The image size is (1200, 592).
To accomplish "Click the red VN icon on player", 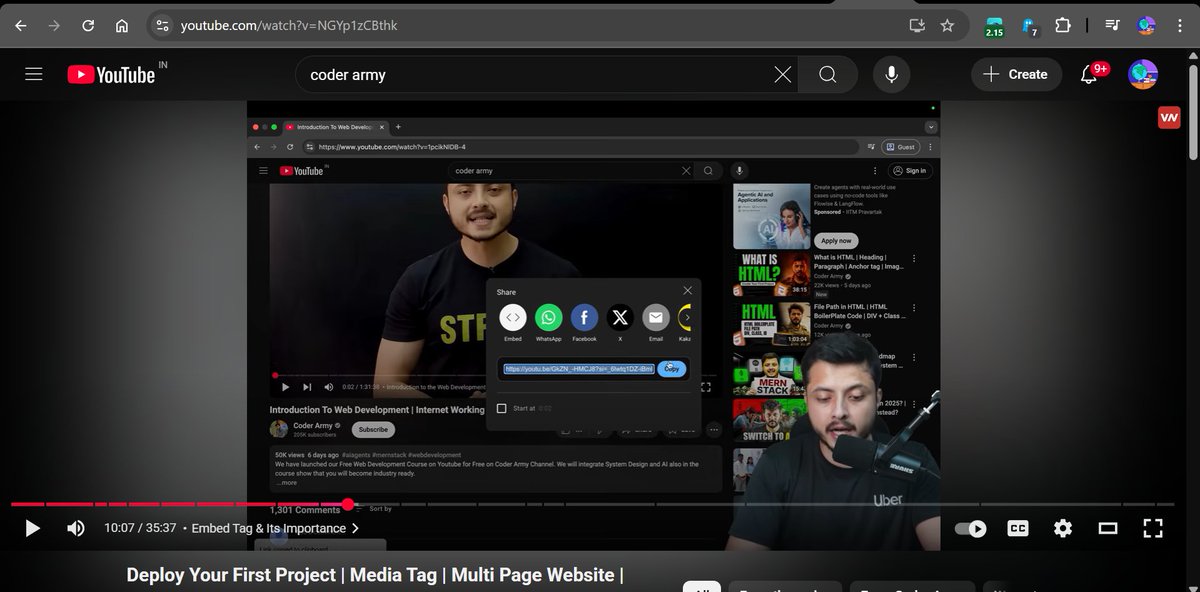I will click(x=1168, y=117).
